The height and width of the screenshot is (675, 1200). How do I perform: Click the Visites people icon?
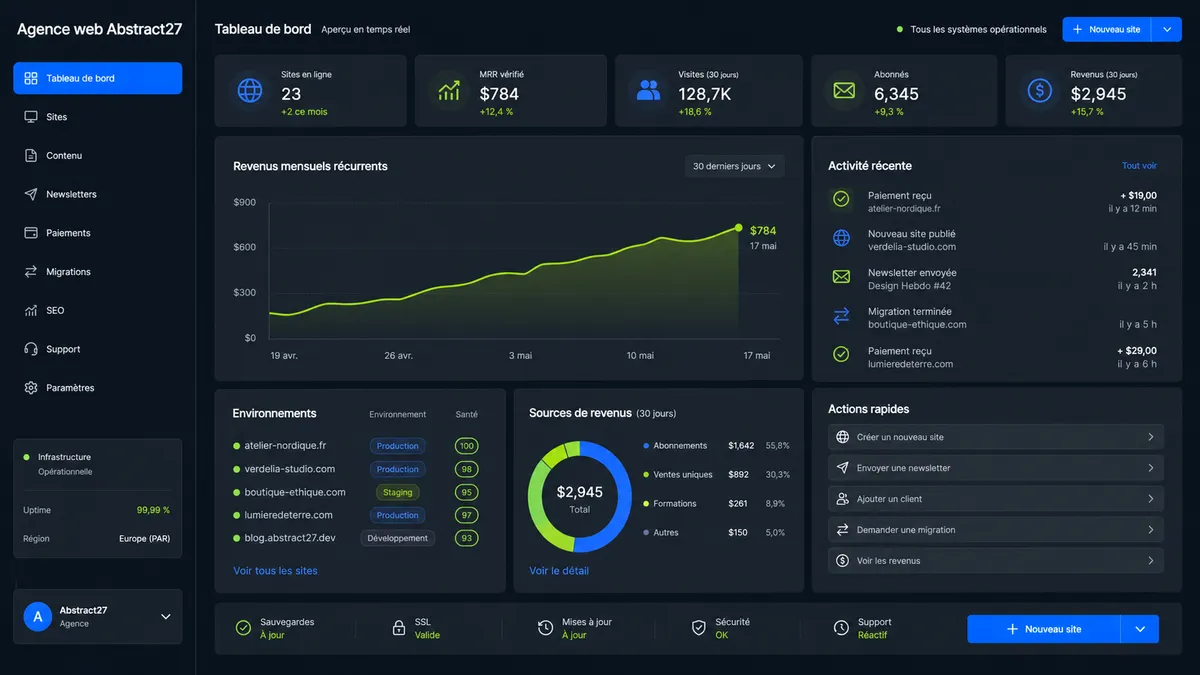coord(649,90)
